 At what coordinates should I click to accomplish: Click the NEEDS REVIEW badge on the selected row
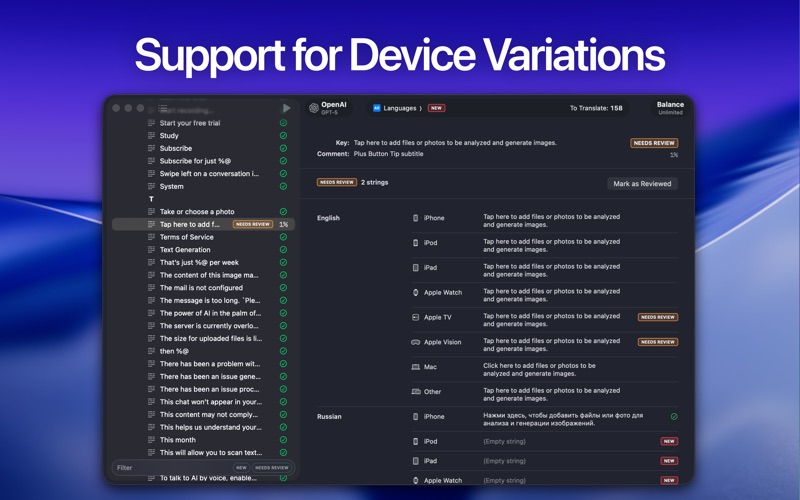[x=253, y=224]
